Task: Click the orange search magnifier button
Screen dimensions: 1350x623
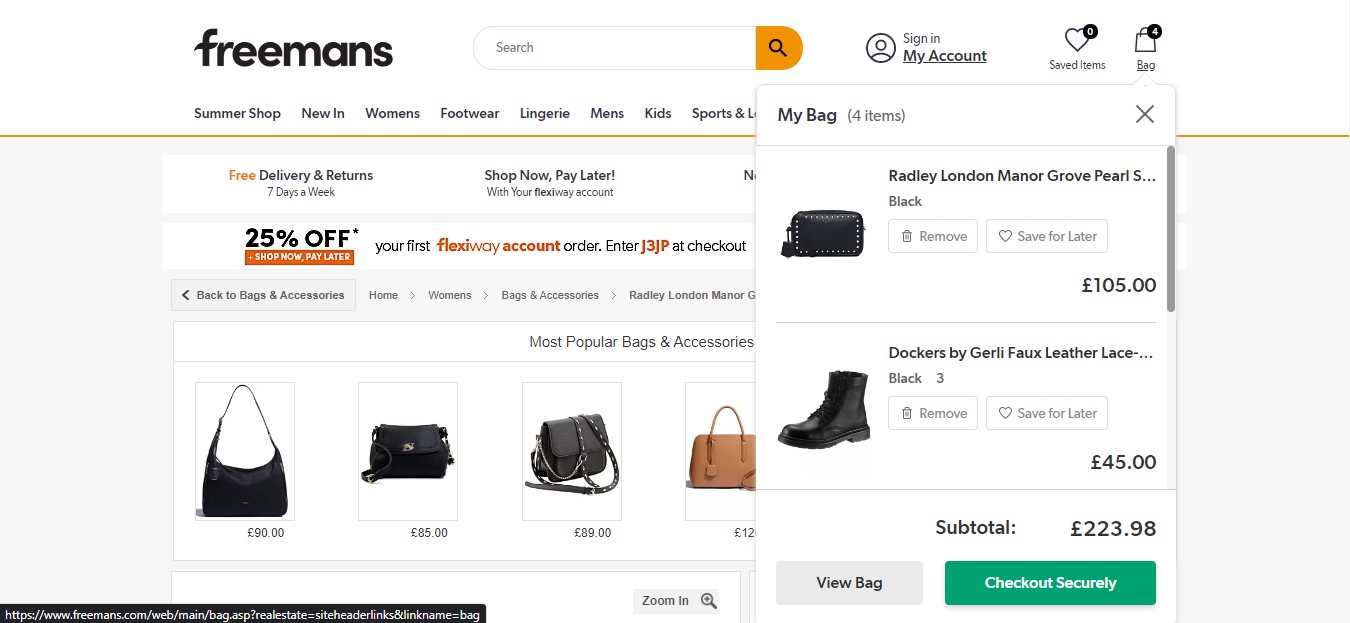Action: tap(778, 48)
